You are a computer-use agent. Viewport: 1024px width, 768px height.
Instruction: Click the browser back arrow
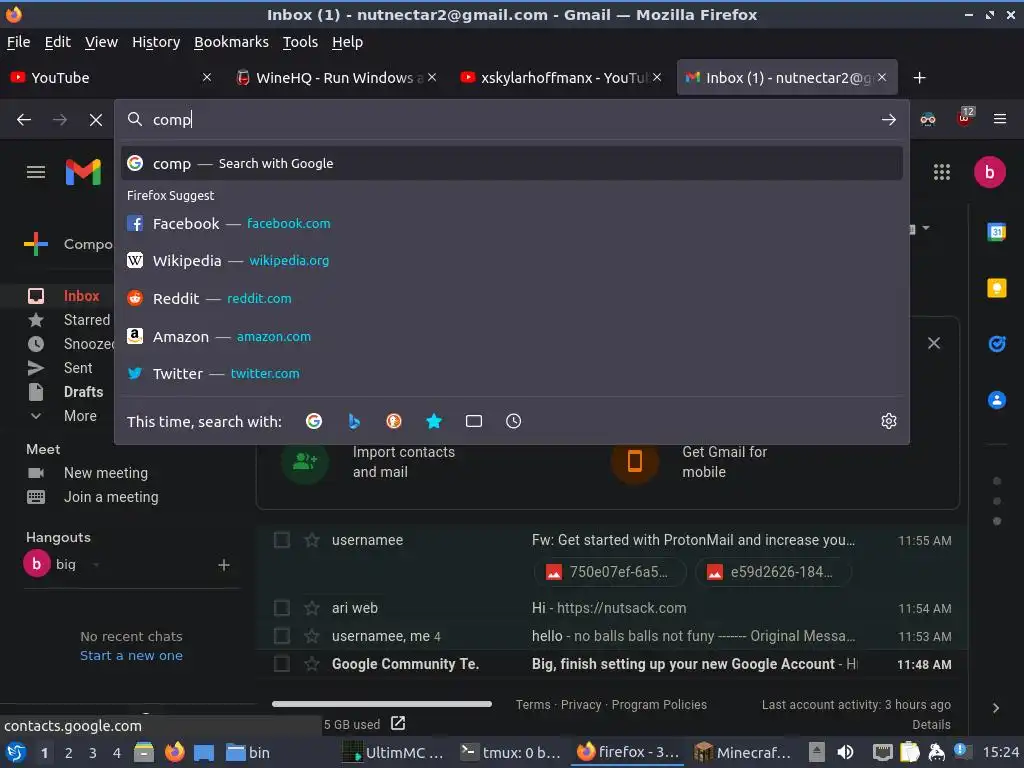(x=24, y=120)
